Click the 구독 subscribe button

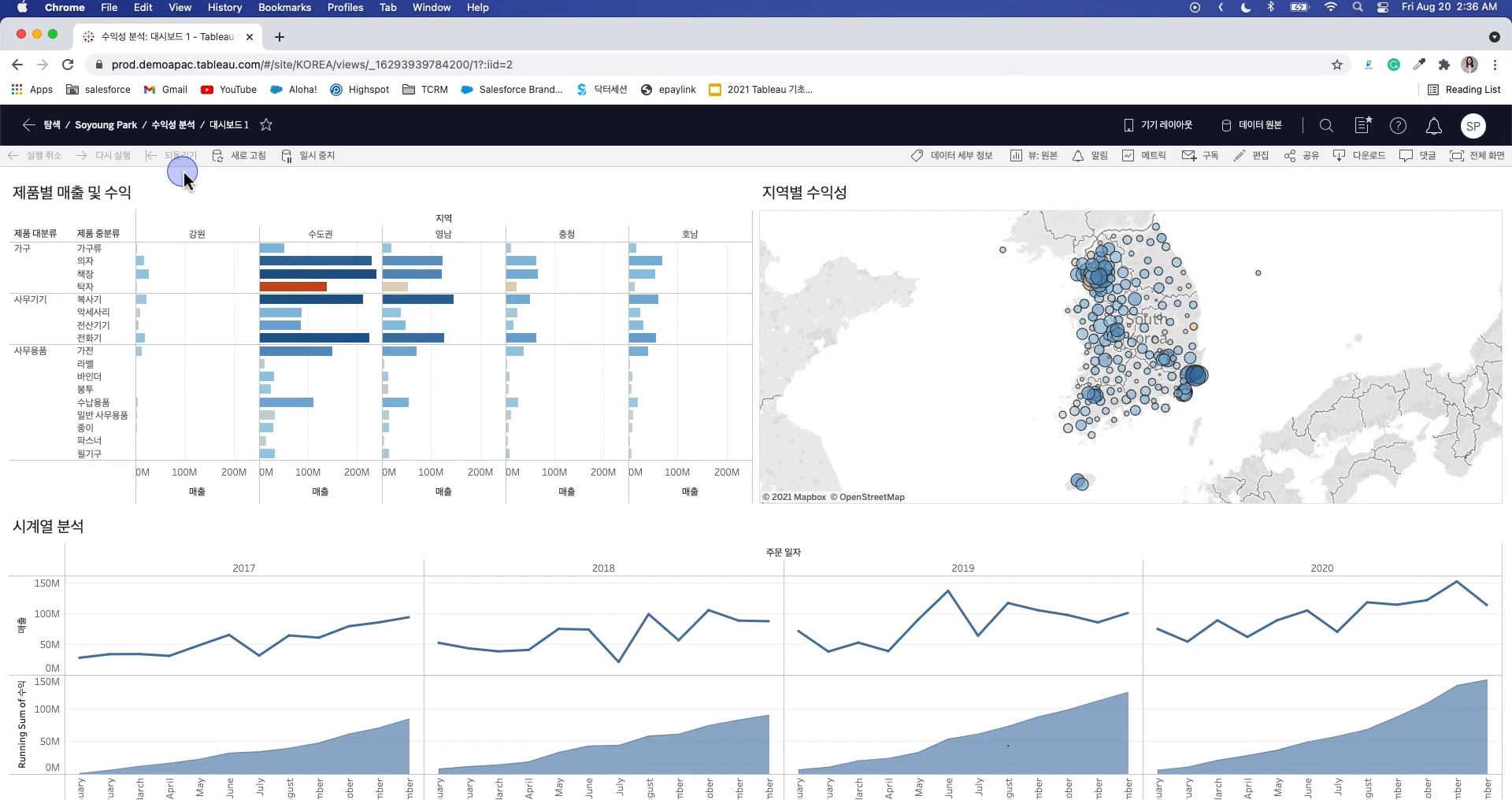1200,156
